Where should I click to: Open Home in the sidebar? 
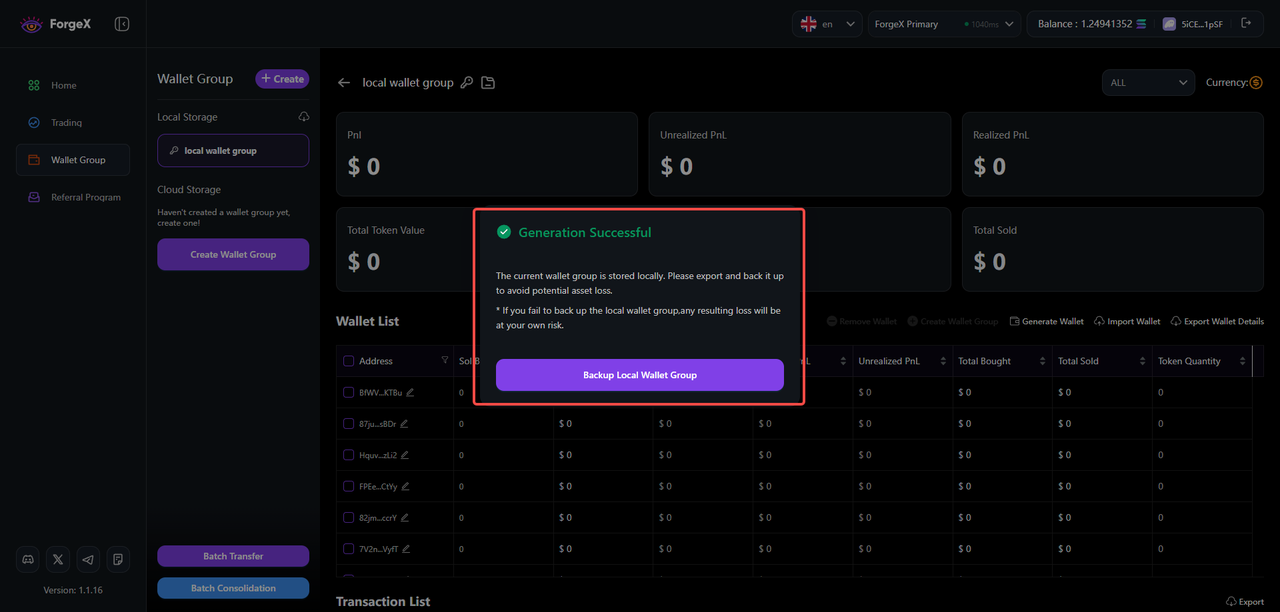pos(73,85)
